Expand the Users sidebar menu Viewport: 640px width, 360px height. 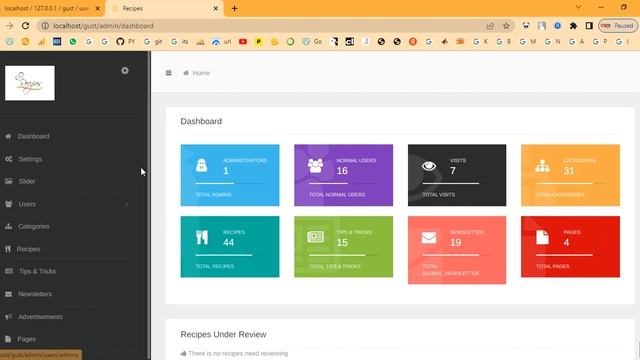(27, 204)
